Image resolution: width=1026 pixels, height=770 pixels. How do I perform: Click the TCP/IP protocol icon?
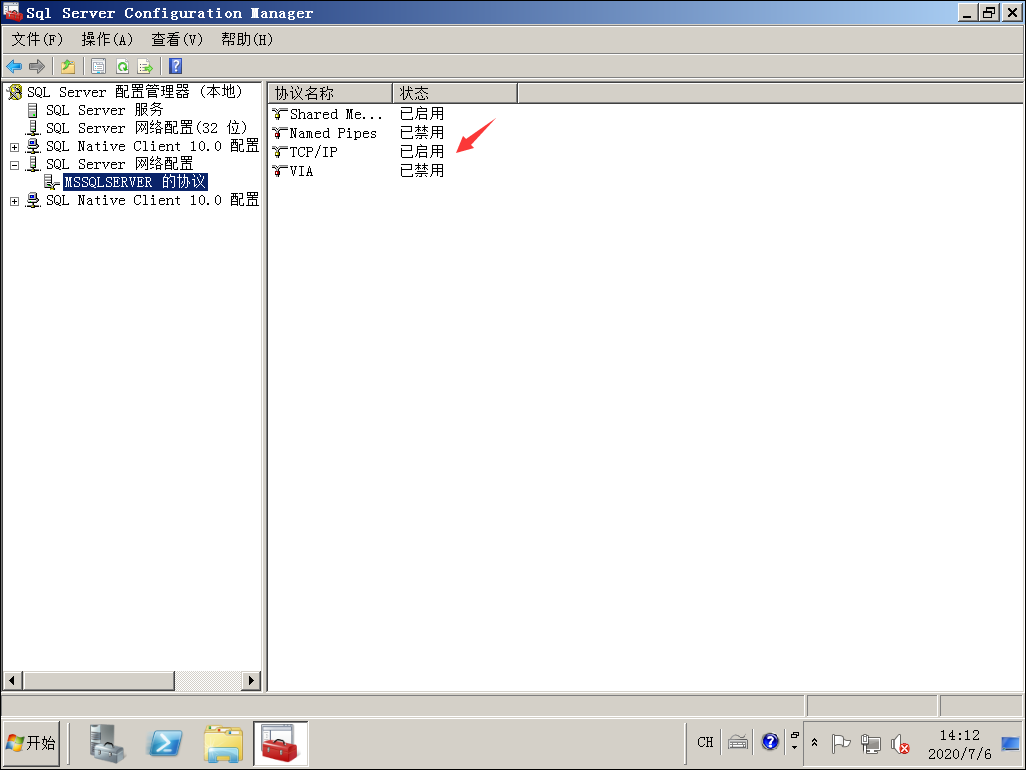point(280,152)
